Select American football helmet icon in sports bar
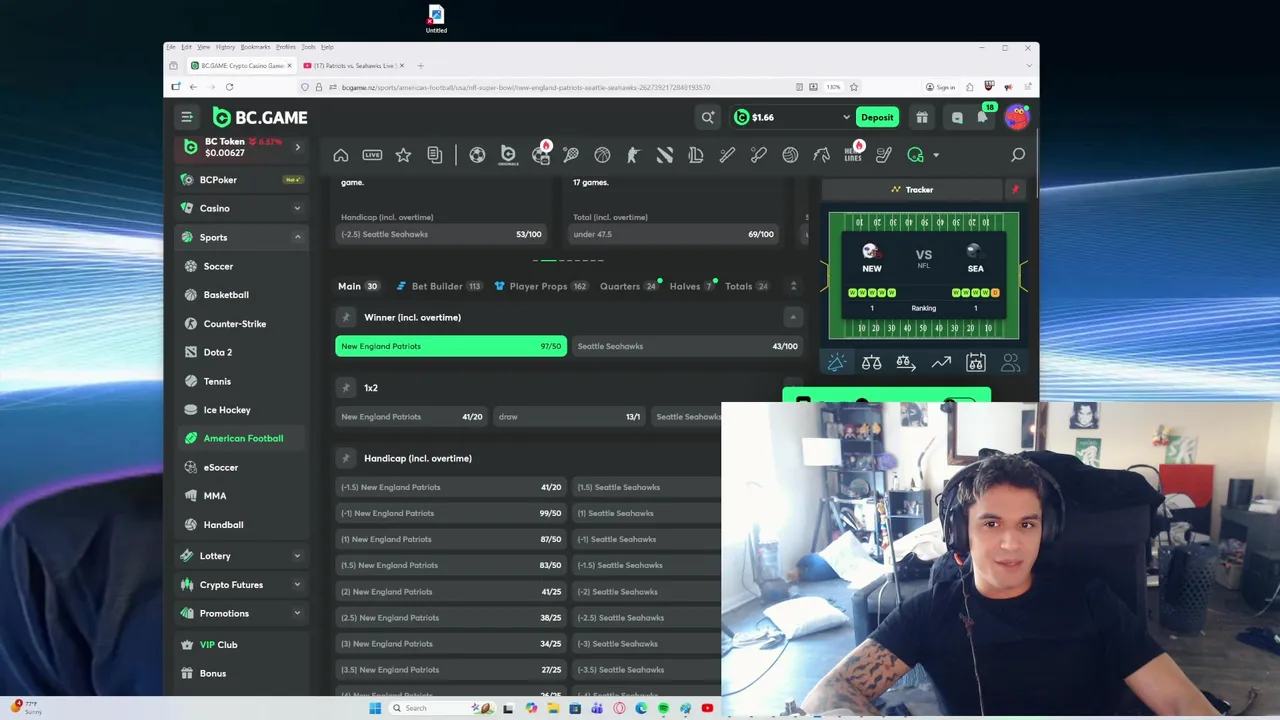This screenshot has height=720, width=1280. [x=915, y=155]
